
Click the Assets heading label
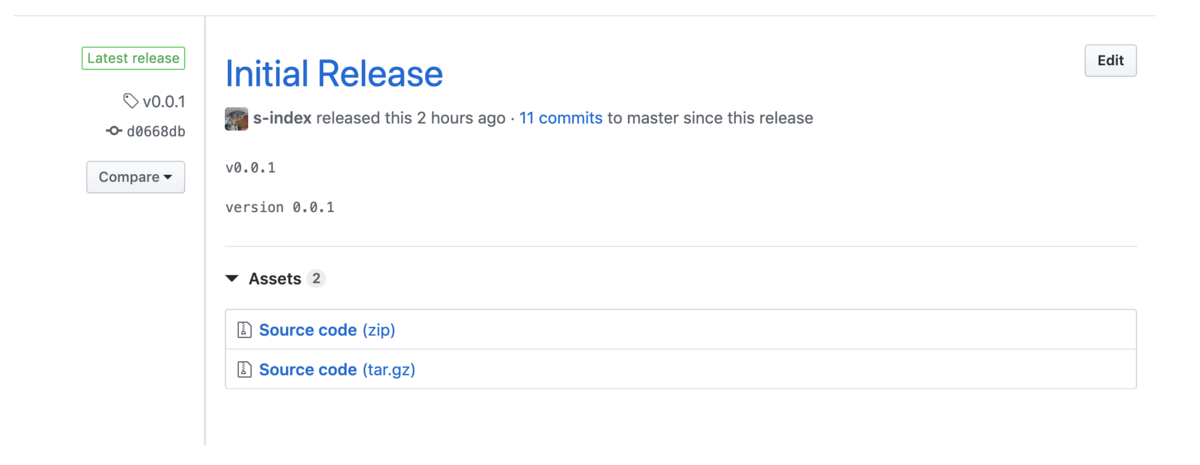275,279
